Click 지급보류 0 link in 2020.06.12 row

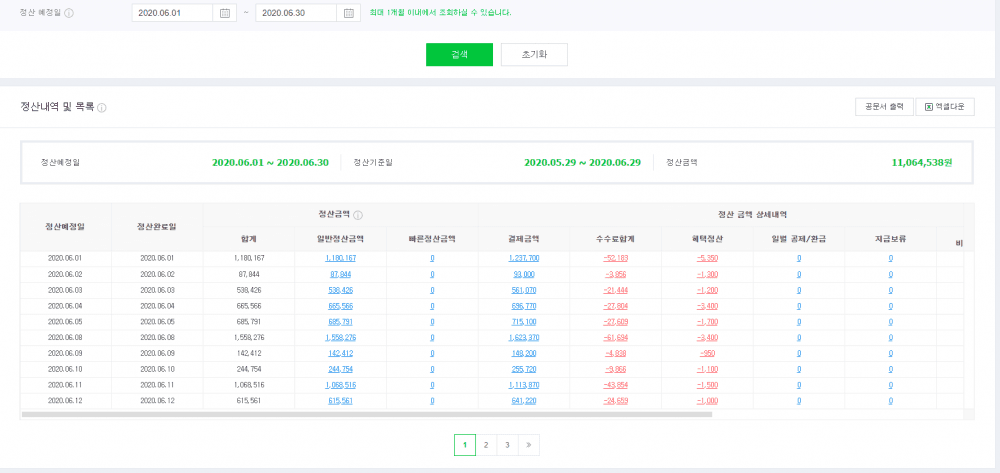(x=890, y=402)
